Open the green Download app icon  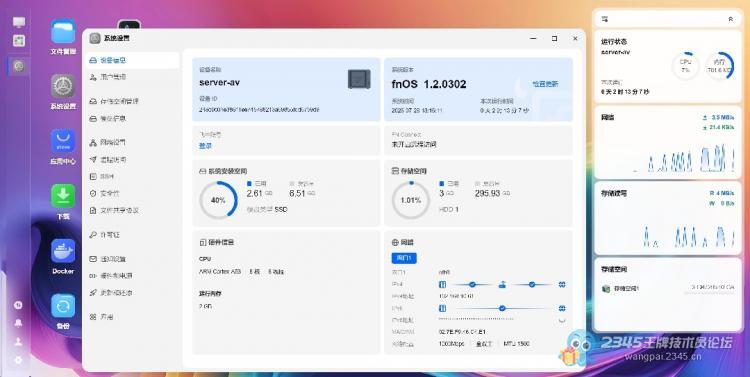63,196
